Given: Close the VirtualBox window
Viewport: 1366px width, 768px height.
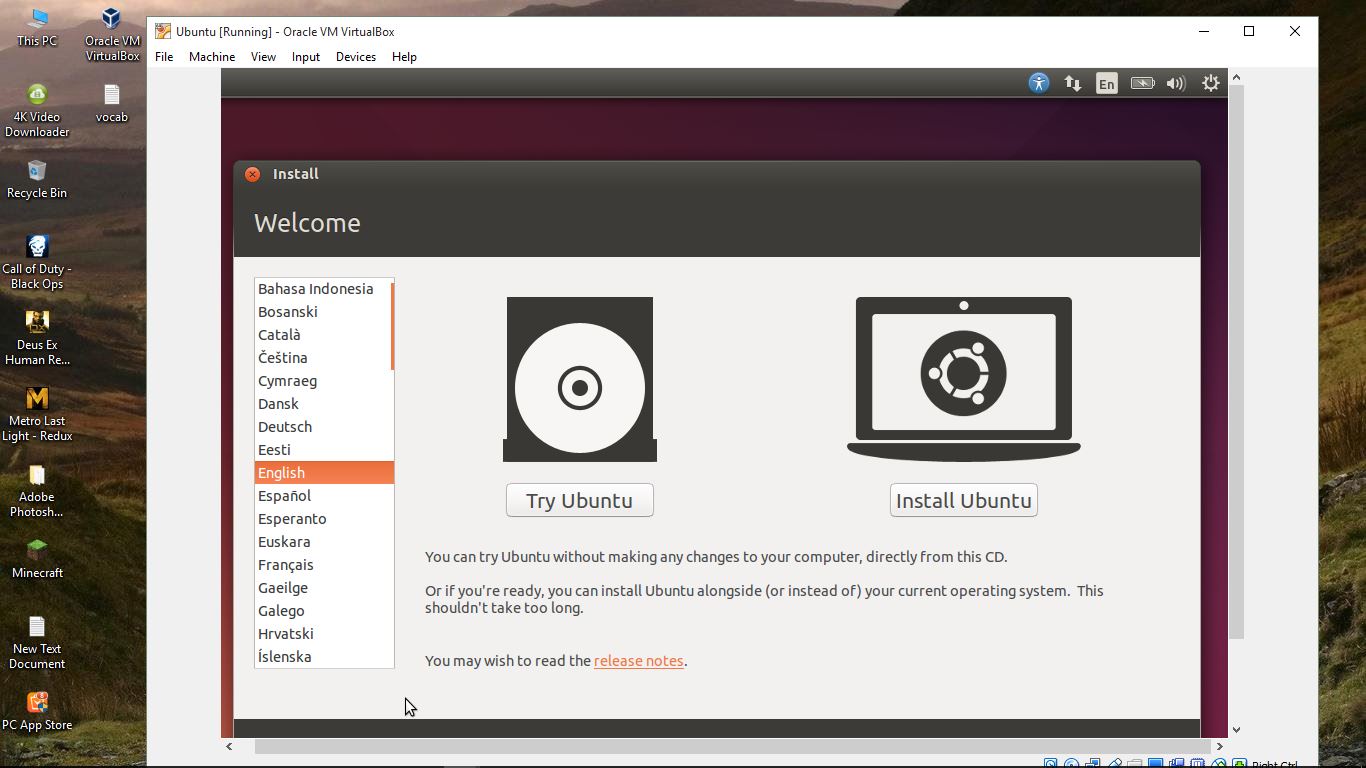Looking at the screenshot, I should (x=1295, y=31).
